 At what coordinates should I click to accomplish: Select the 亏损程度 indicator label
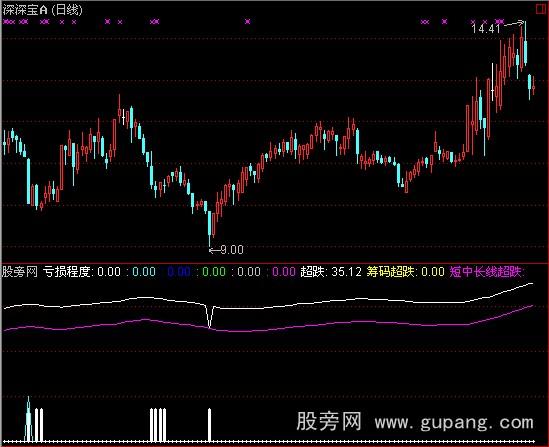67,272
